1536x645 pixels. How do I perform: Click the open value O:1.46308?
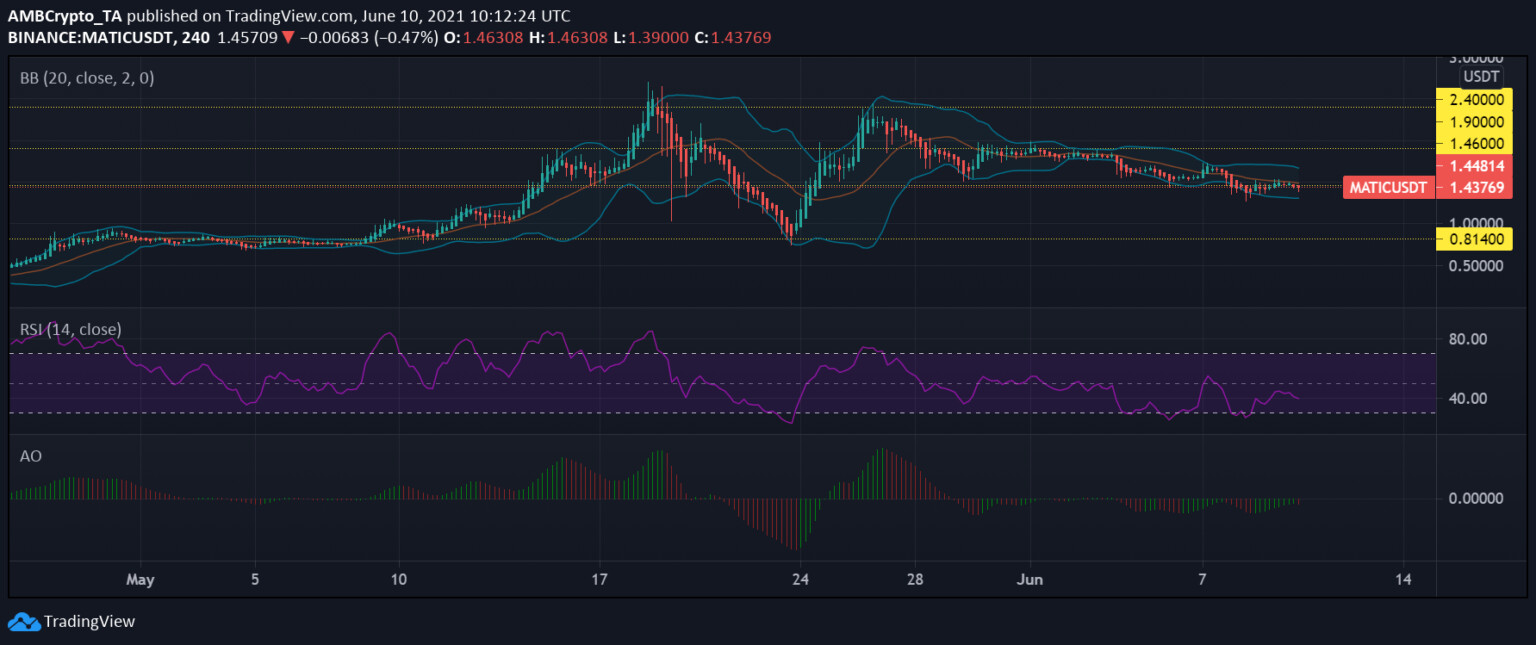coord(485,37)
